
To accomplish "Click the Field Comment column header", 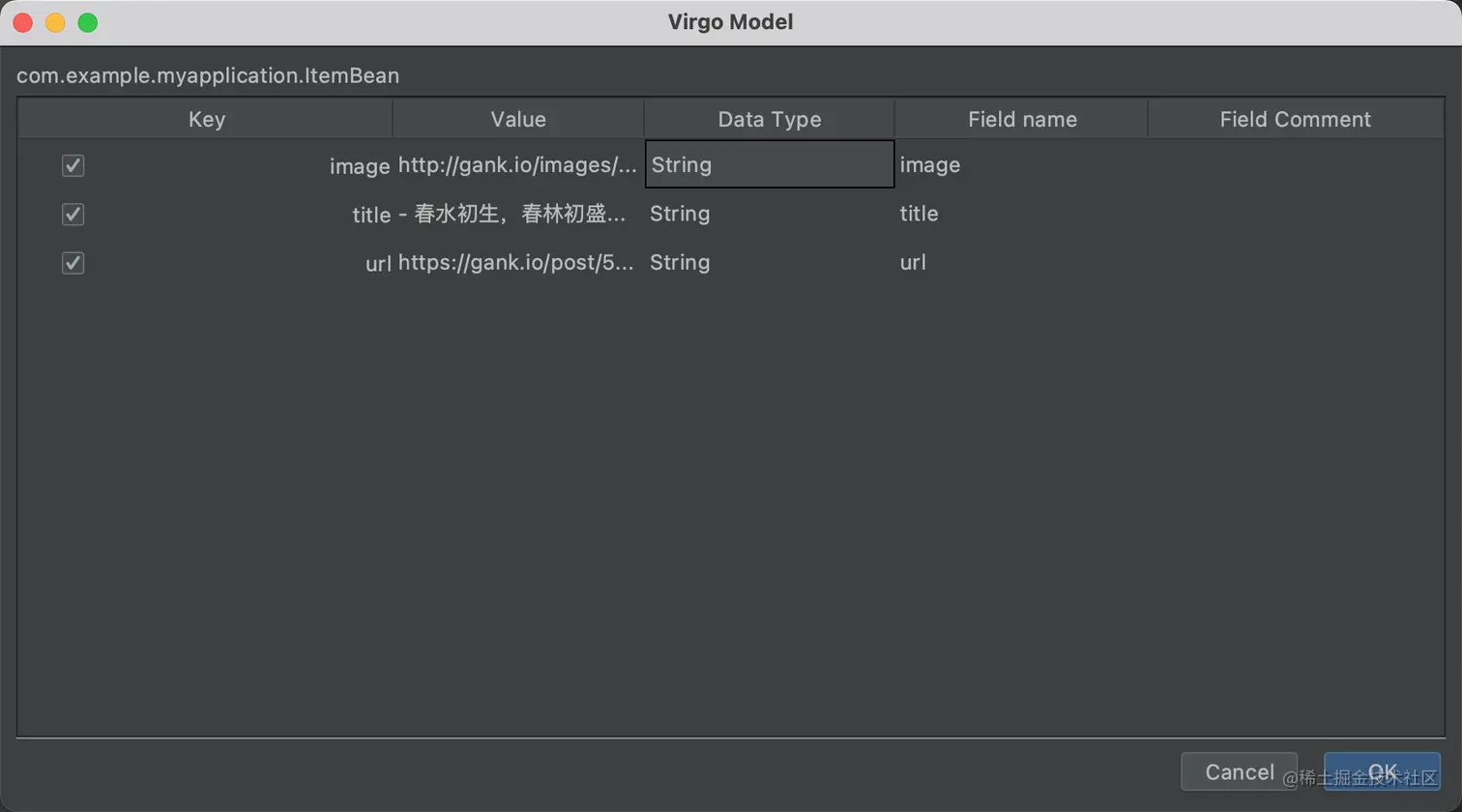I will point(1296,120).
